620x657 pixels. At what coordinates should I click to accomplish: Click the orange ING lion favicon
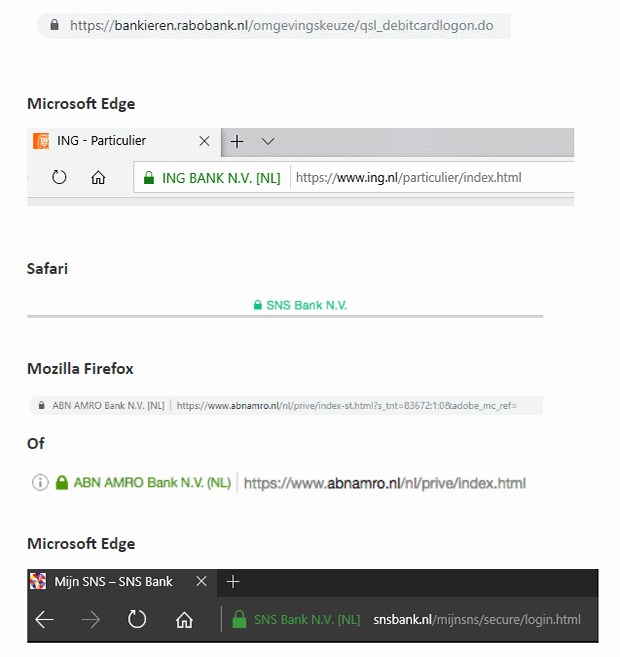click(41, 141)
